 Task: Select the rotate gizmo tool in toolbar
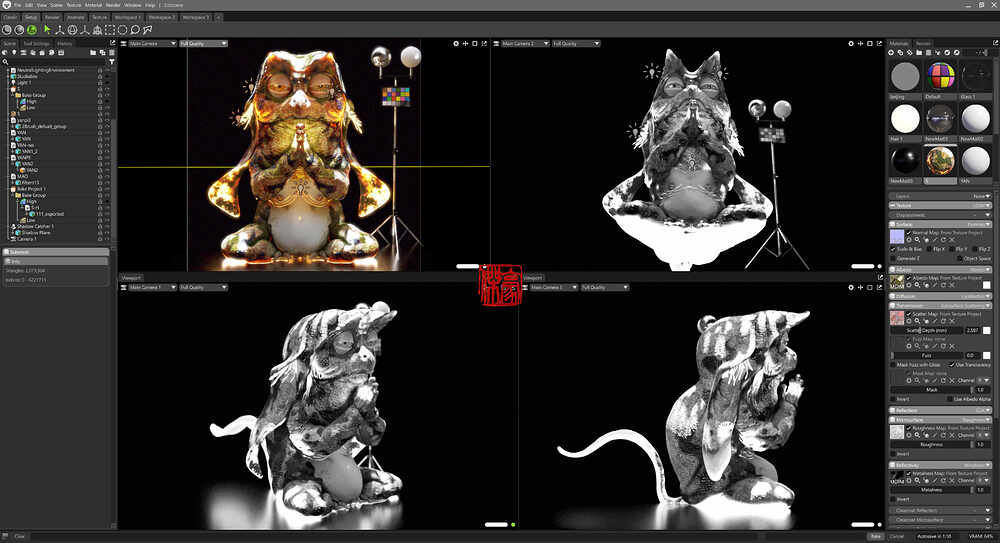point(72,29)
